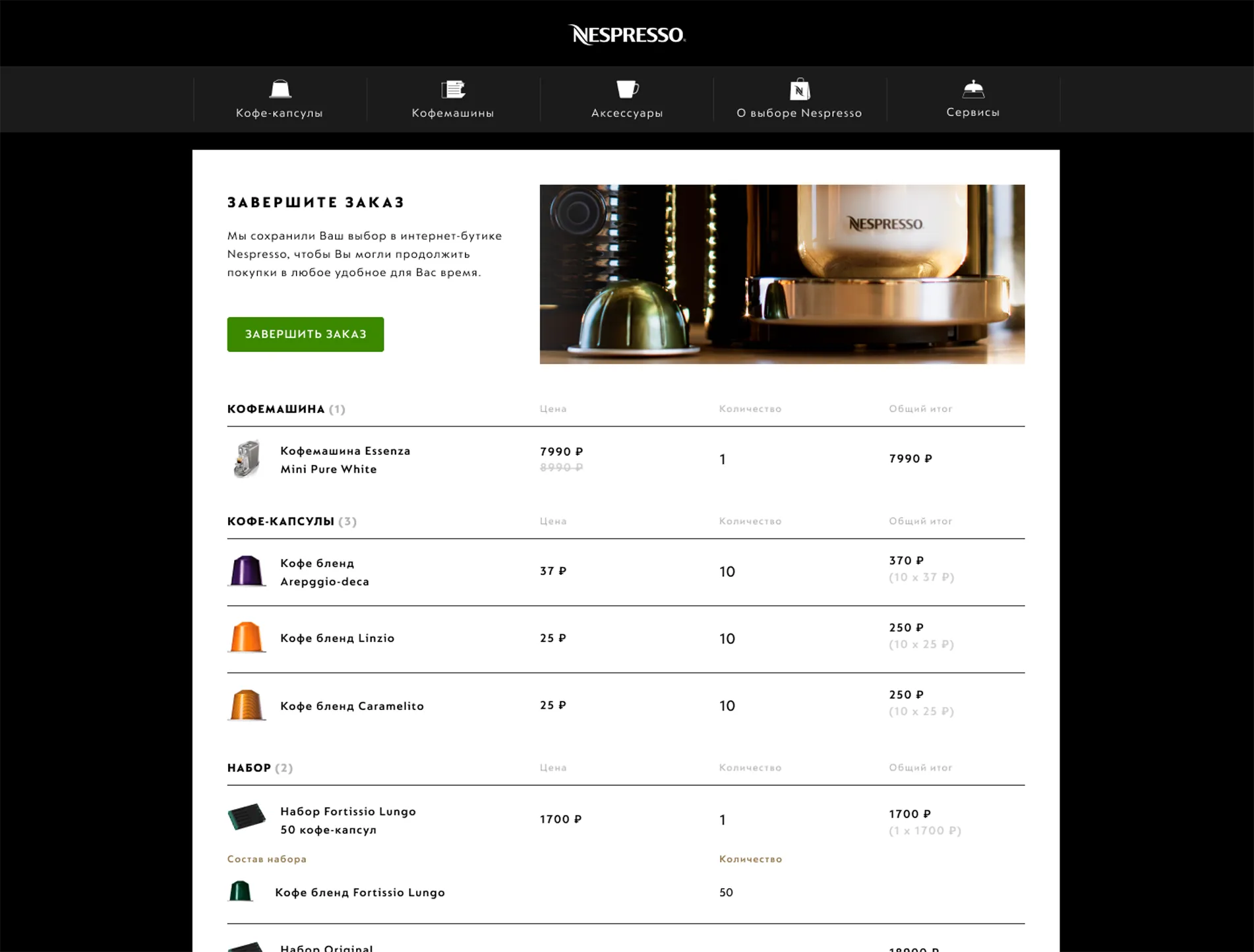The image size is (1254, 952).
Task: Select the Аксессуары cup icon
Action: tap(627, 89)
